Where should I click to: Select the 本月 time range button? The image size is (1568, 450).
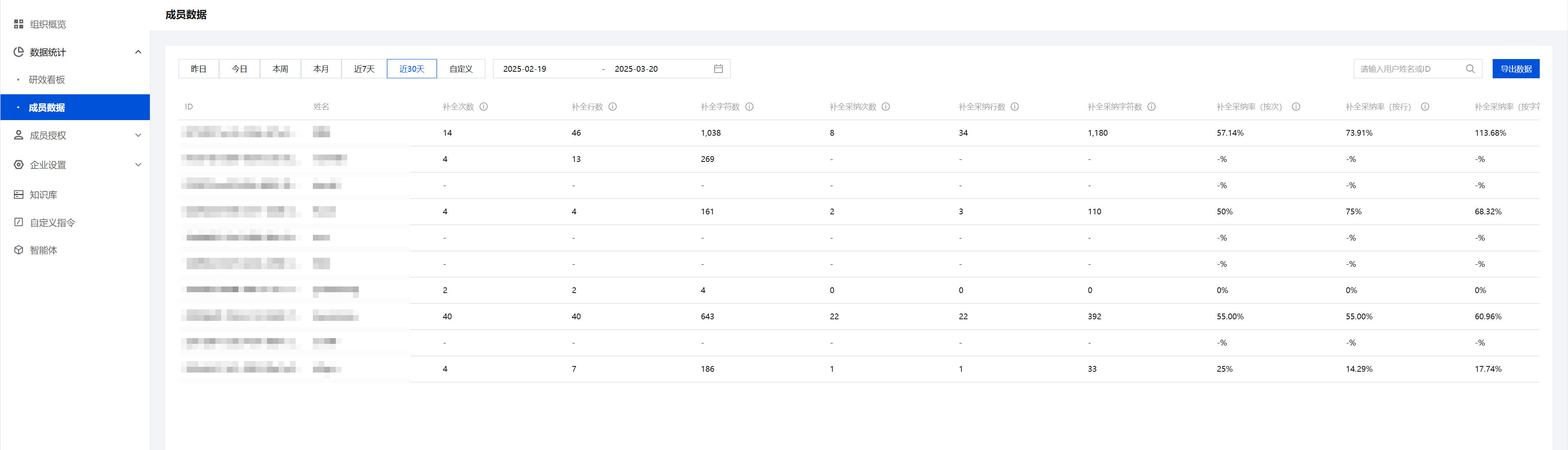point(321,69)
